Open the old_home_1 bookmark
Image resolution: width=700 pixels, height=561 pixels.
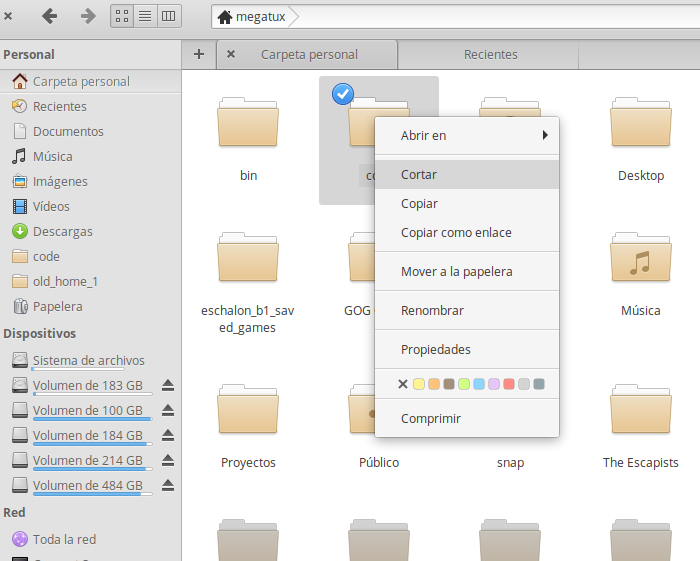tap(91, 281)
